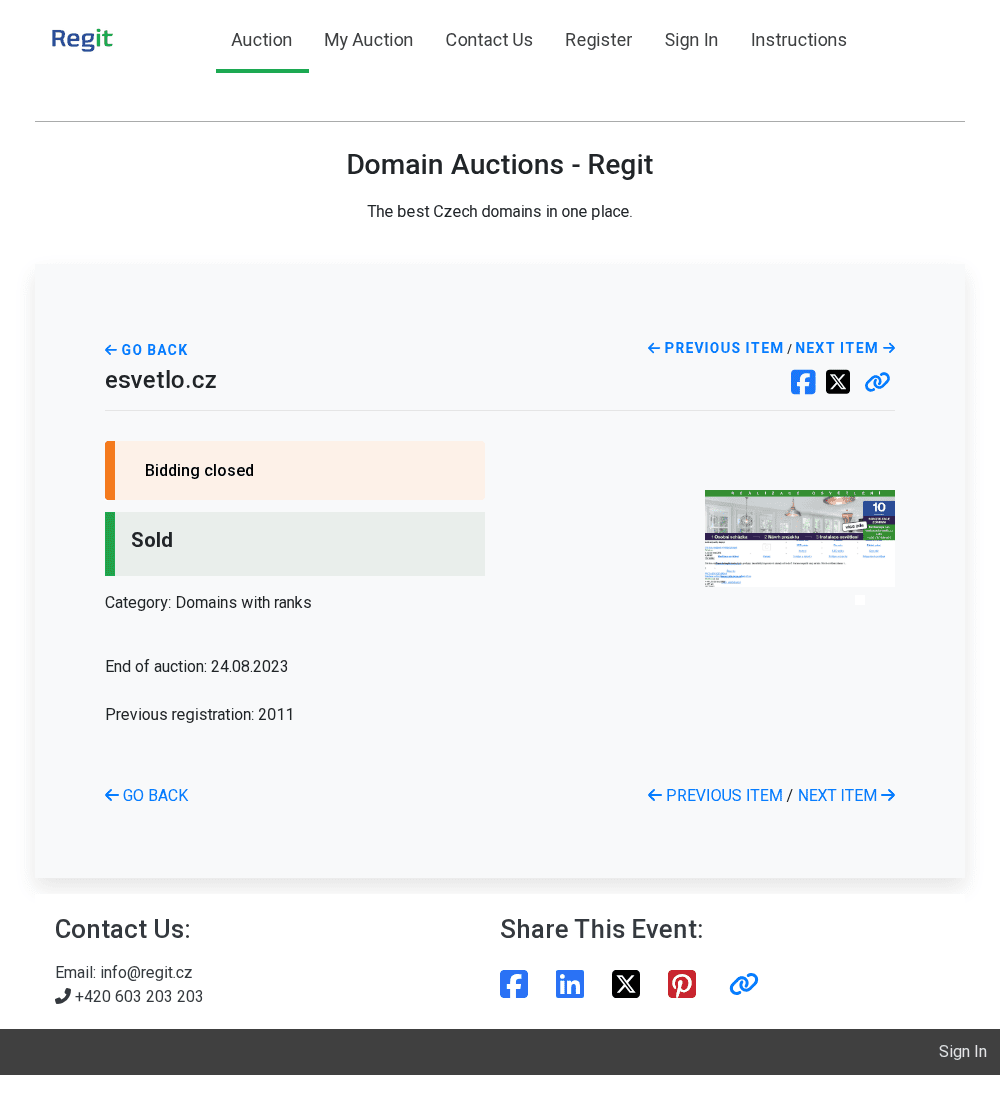
Task: Share on X beside the domain title
Action: [x=838, y=382]
